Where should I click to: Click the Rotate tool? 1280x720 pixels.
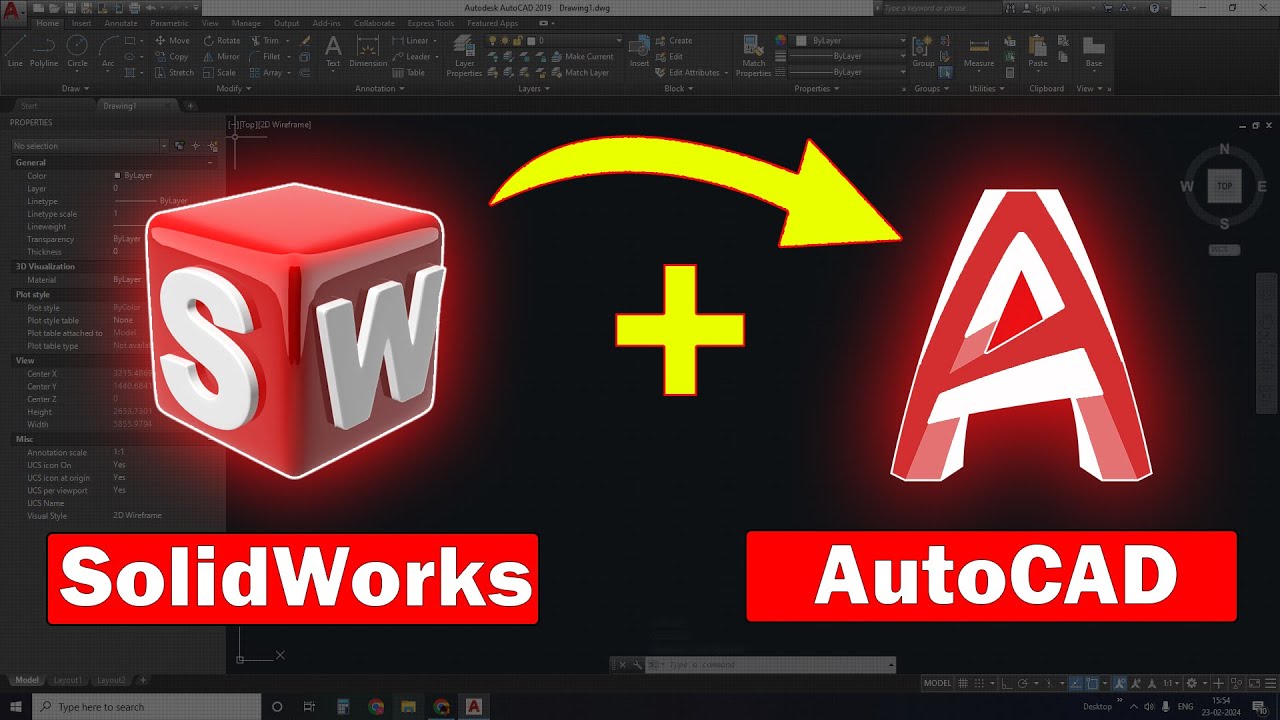221,41
